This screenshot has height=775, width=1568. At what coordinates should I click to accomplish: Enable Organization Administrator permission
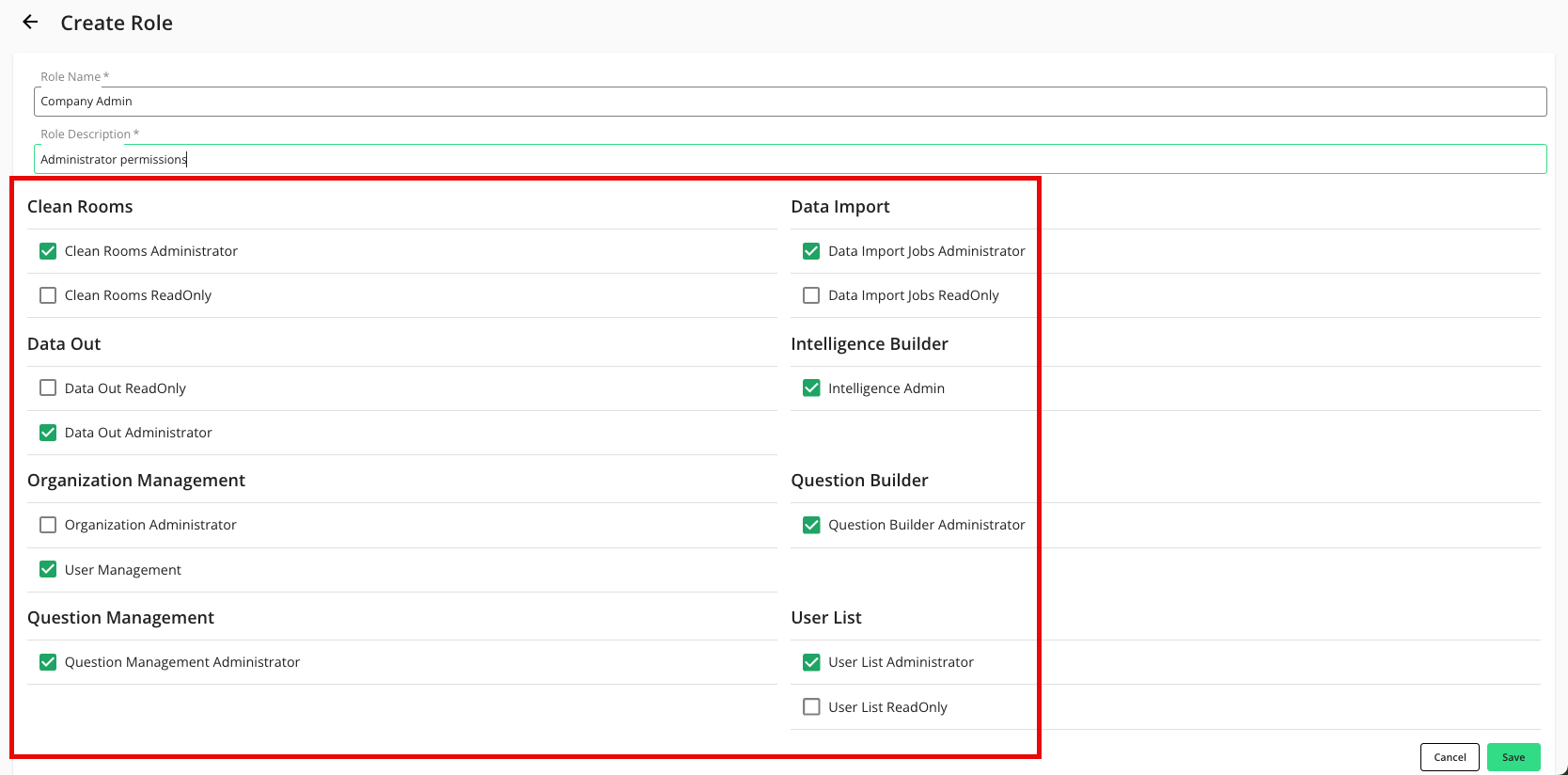[x=48, y=525]
